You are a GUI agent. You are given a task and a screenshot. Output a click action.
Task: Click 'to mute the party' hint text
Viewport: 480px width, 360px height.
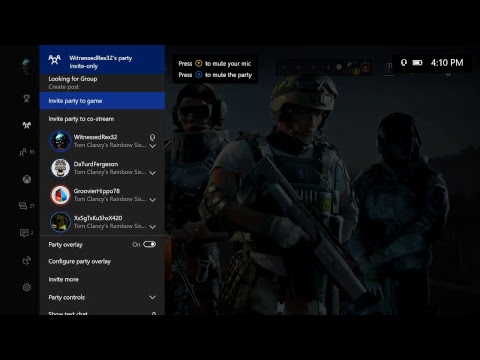point(228,75)
